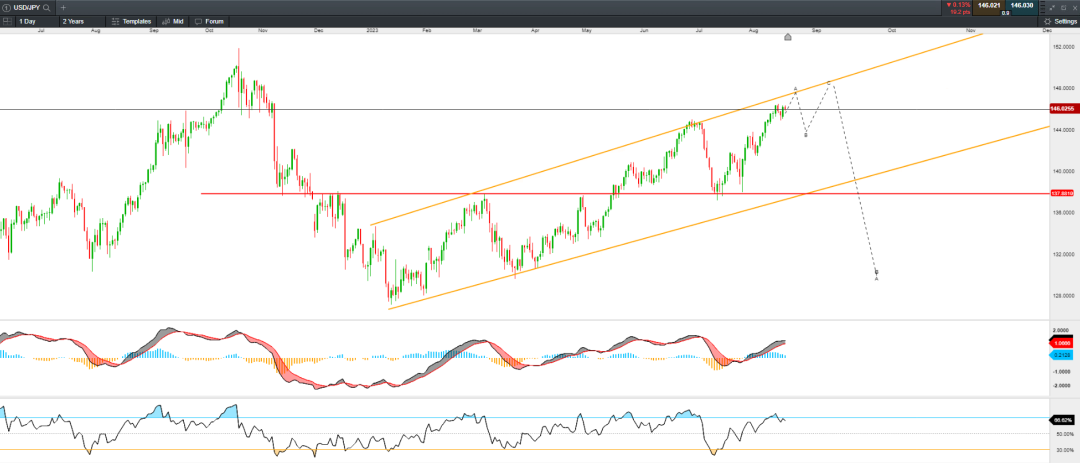Click the search magnifier beside USD/JPY
This screenshot has height=463, width=1080.
[46, 7]
